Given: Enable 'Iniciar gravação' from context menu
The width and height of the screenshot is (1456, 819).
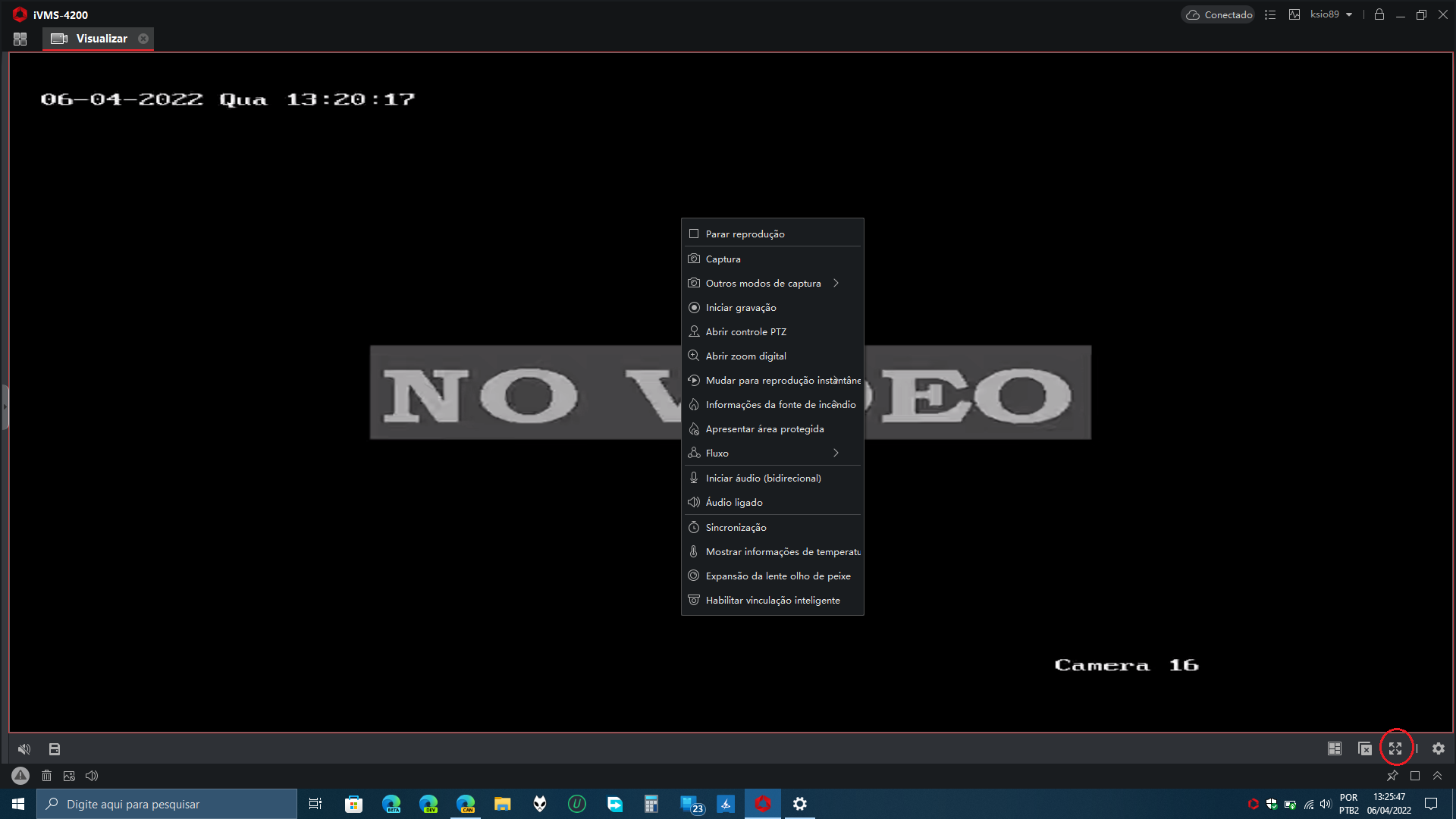Looking at the screenshot, I should (x=740, y=307).
